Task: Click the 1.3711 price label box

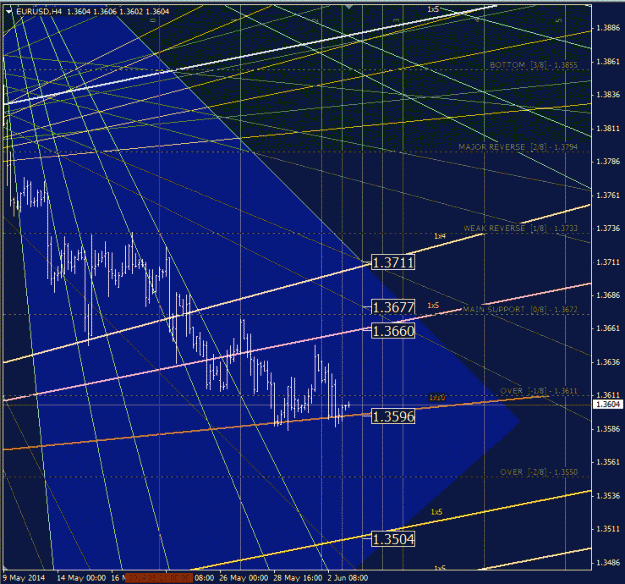Action: [x=393, y=263]
